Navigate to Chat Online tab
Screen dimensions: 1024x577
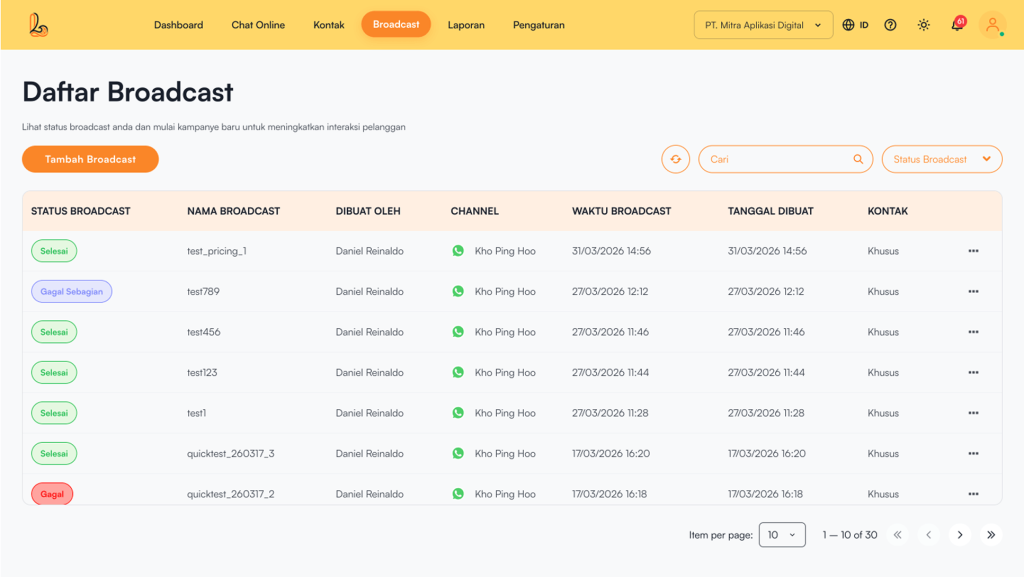[258, 25]
